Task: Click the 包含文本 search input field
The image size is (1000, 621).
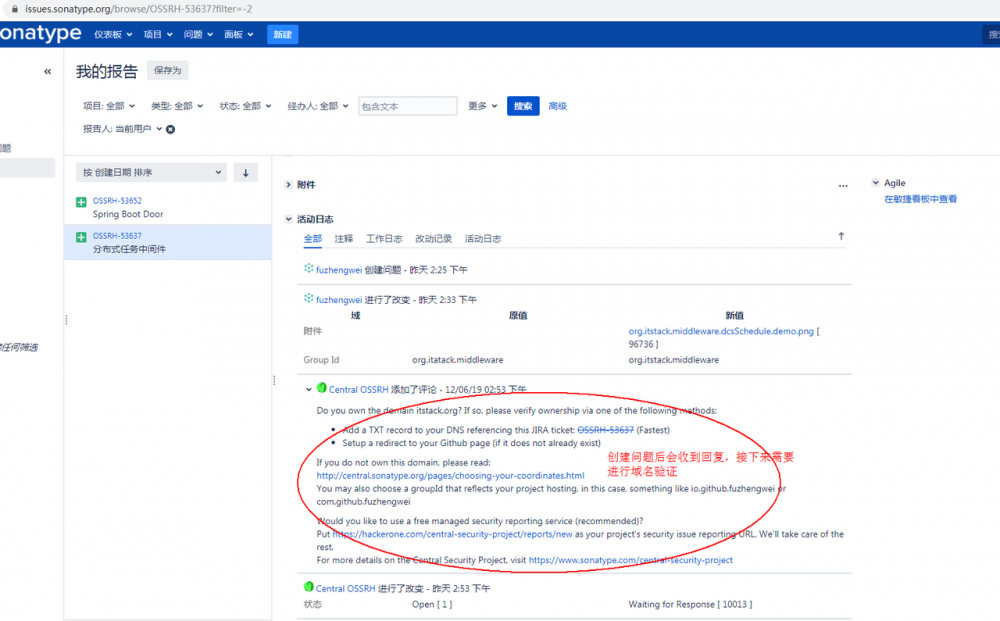Action: (x=407, y=105)
